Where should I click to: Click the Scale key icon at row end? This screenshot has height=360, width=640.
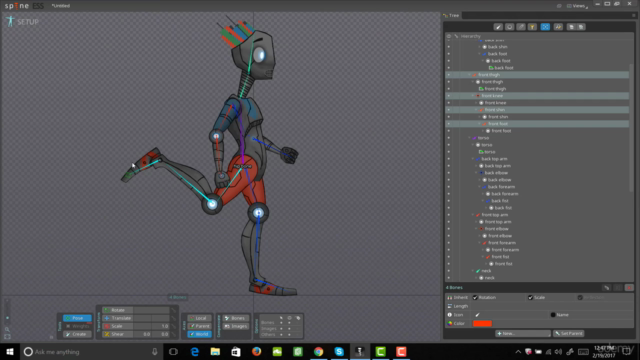pos(174,326)
